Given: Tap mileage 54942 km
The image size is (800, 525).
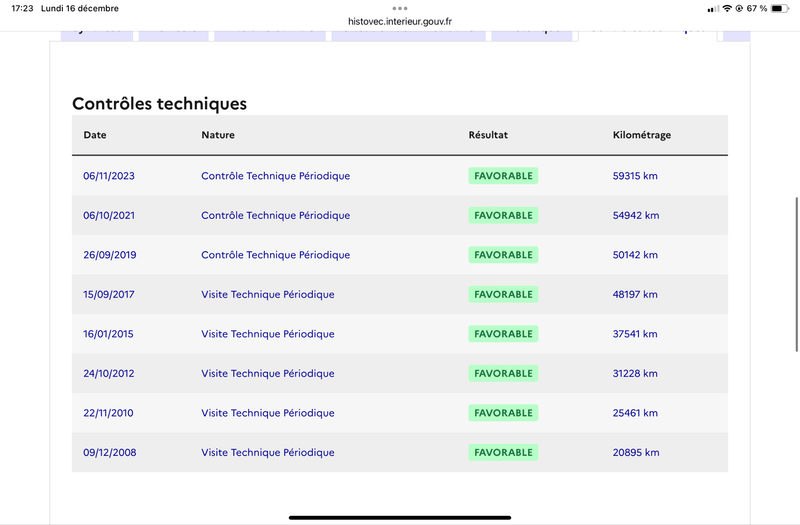Looking at the screenshot, I should tap(636, 215).
